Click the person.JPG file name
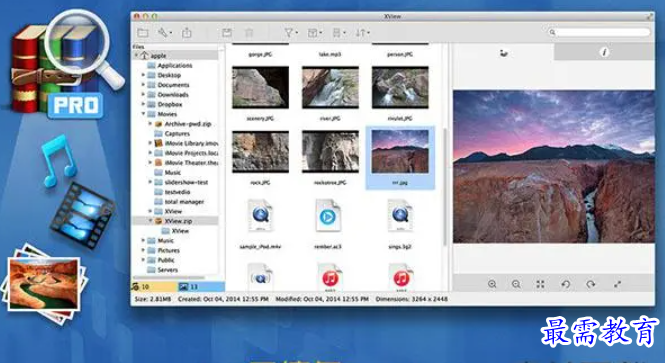 point(400,54)
